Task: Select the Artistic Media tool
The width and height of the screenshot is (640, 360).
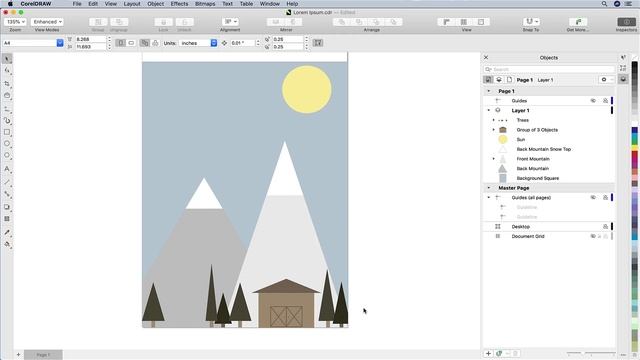Action: click(x=7, y=121)
